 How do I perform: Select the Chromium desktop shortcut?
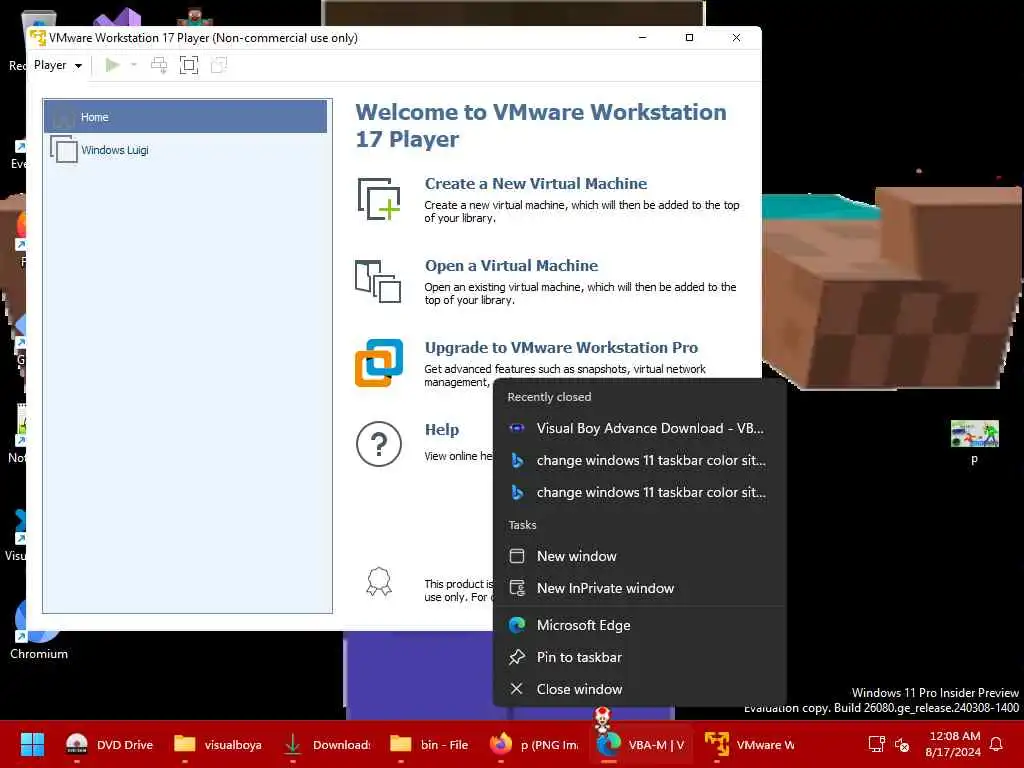[x=39, y=630]
